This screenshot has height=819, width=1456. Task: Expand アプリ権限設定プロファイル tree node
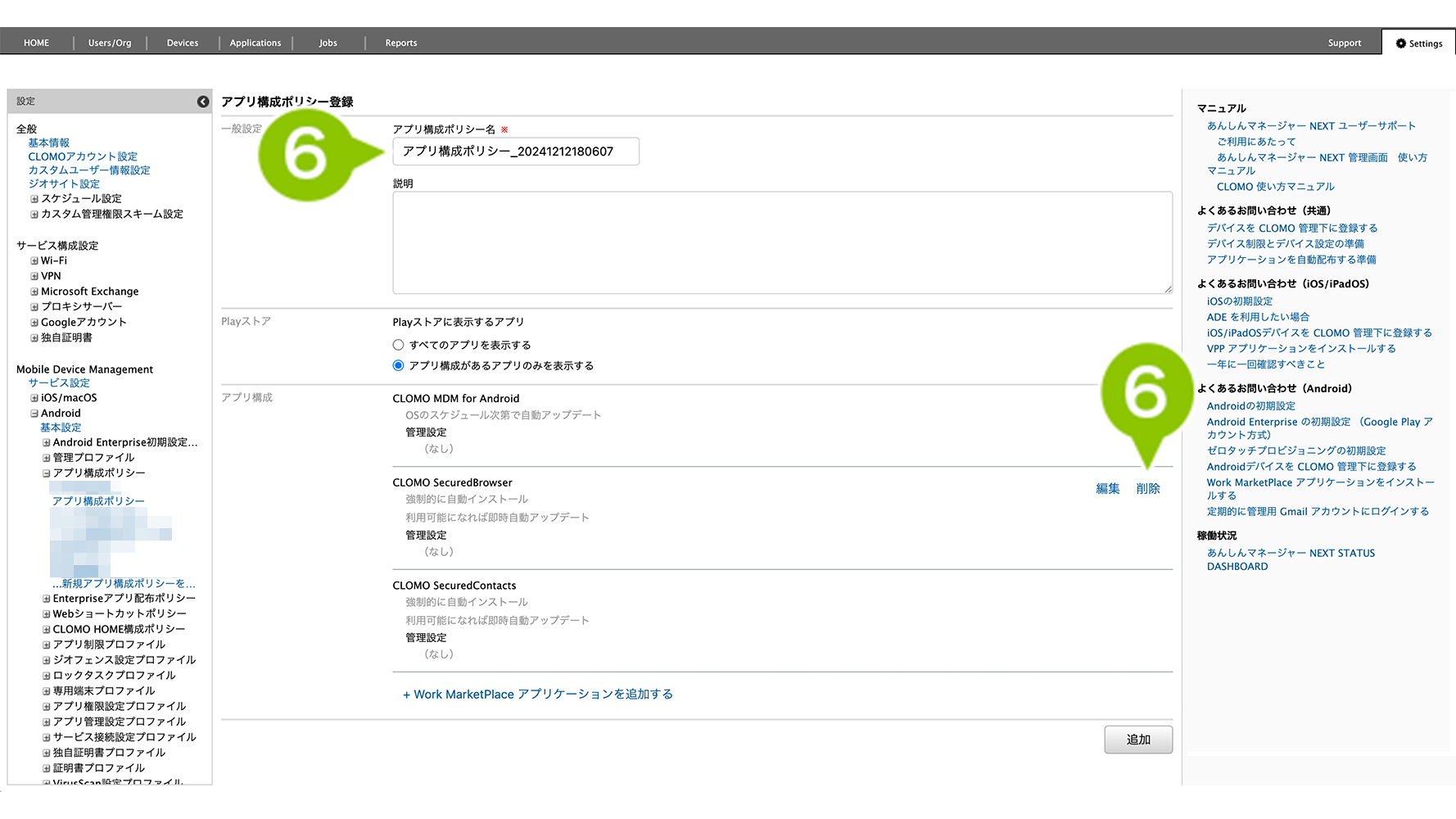[47, 707]
